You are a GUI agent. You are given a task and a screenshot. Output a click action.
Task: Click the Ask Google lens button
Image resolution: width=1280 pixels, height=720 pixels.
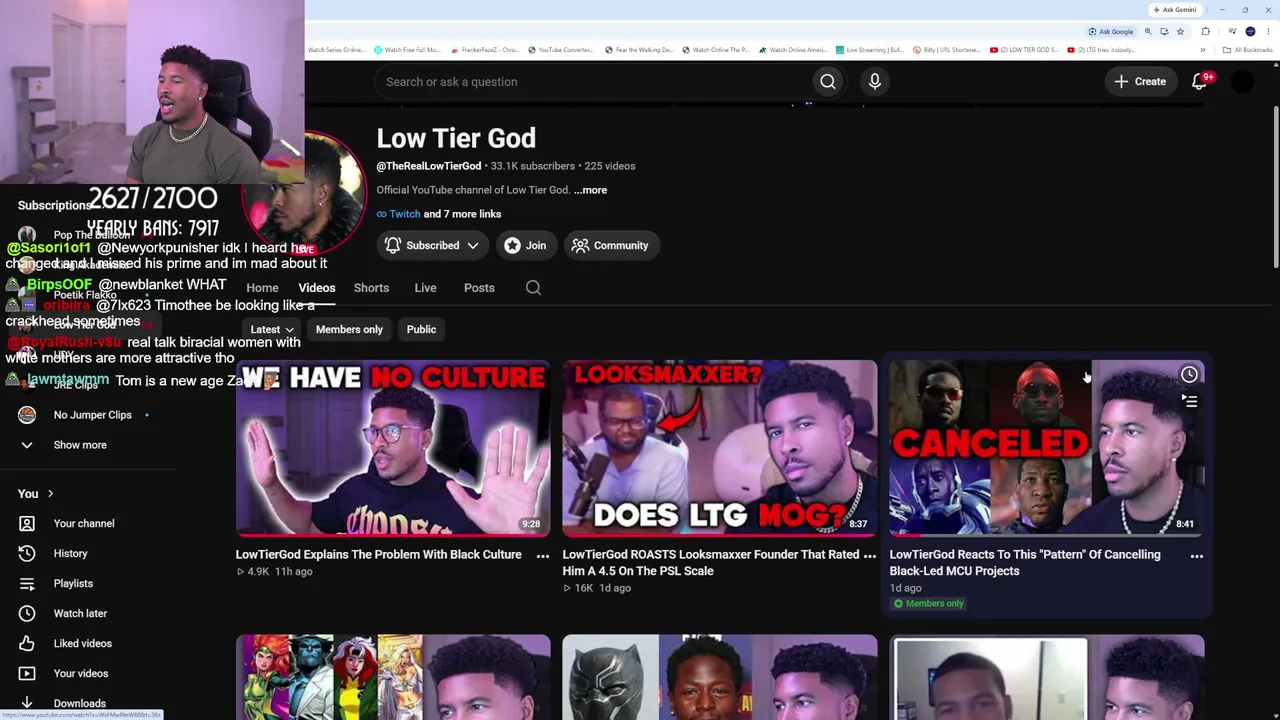tap(1111, 31)
